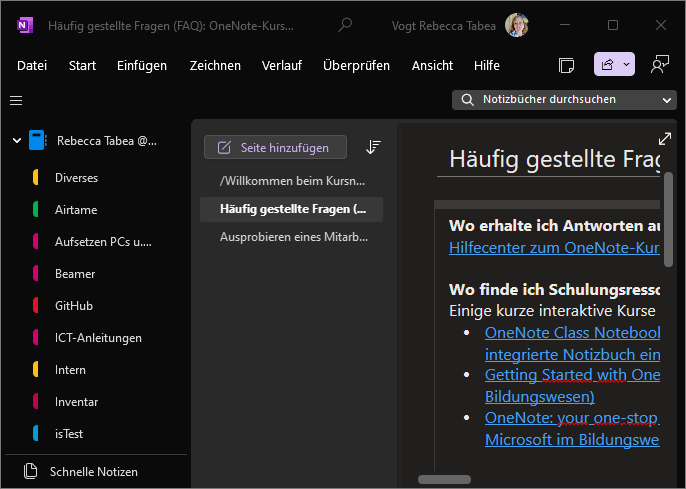Open the Hilfe tab

486,66
